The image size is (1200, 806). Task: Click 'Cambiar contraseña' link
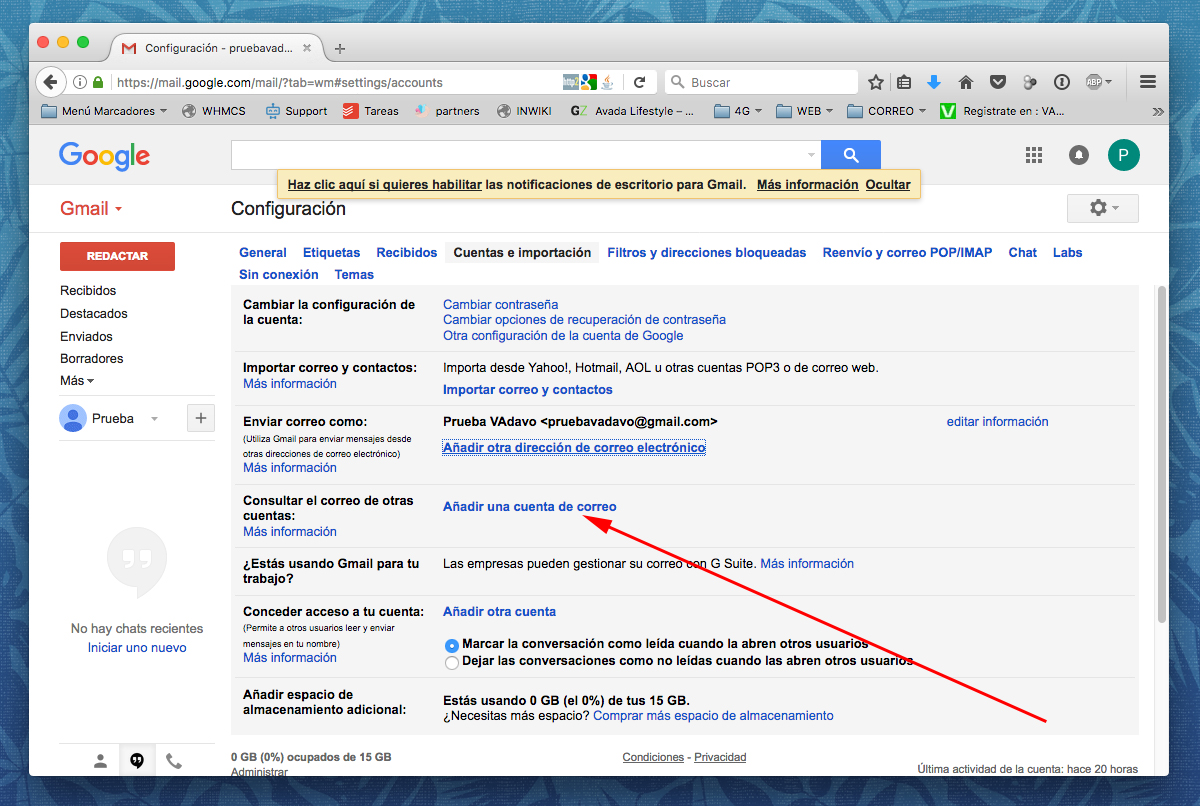pyautogui.click(x=500, y=305)
